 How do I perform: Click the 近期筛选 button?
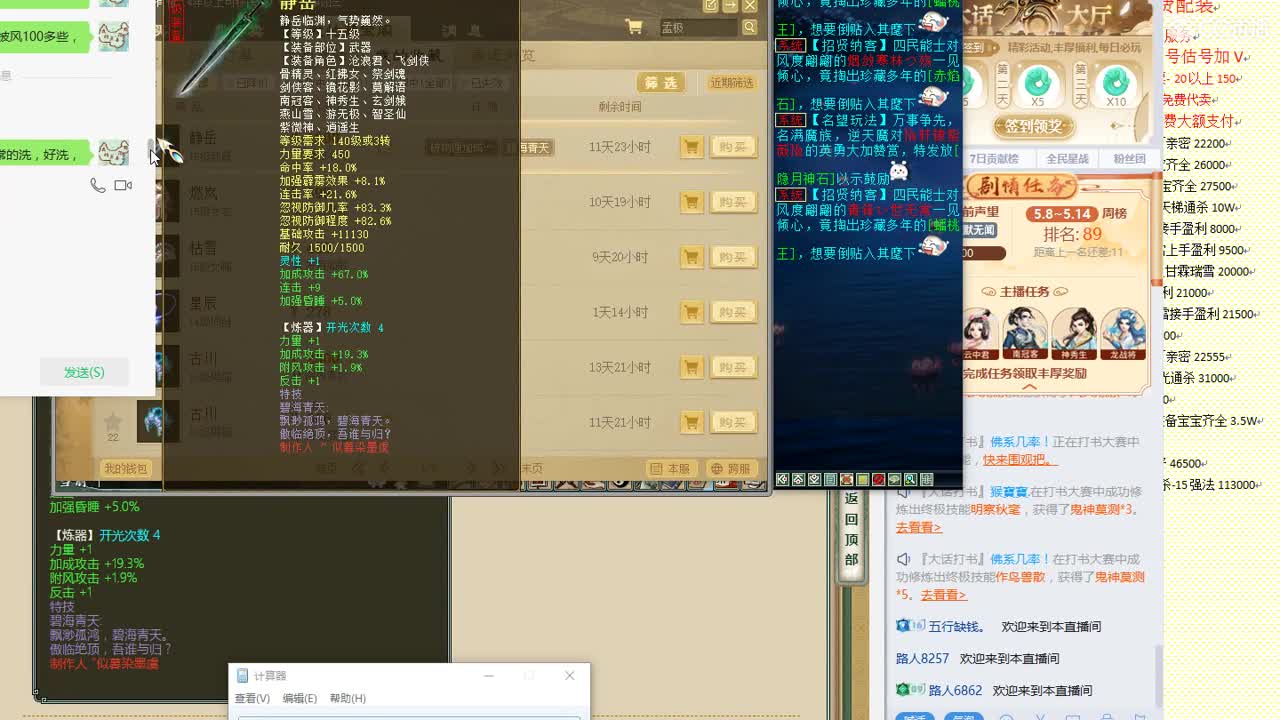(x=732, y=82)
